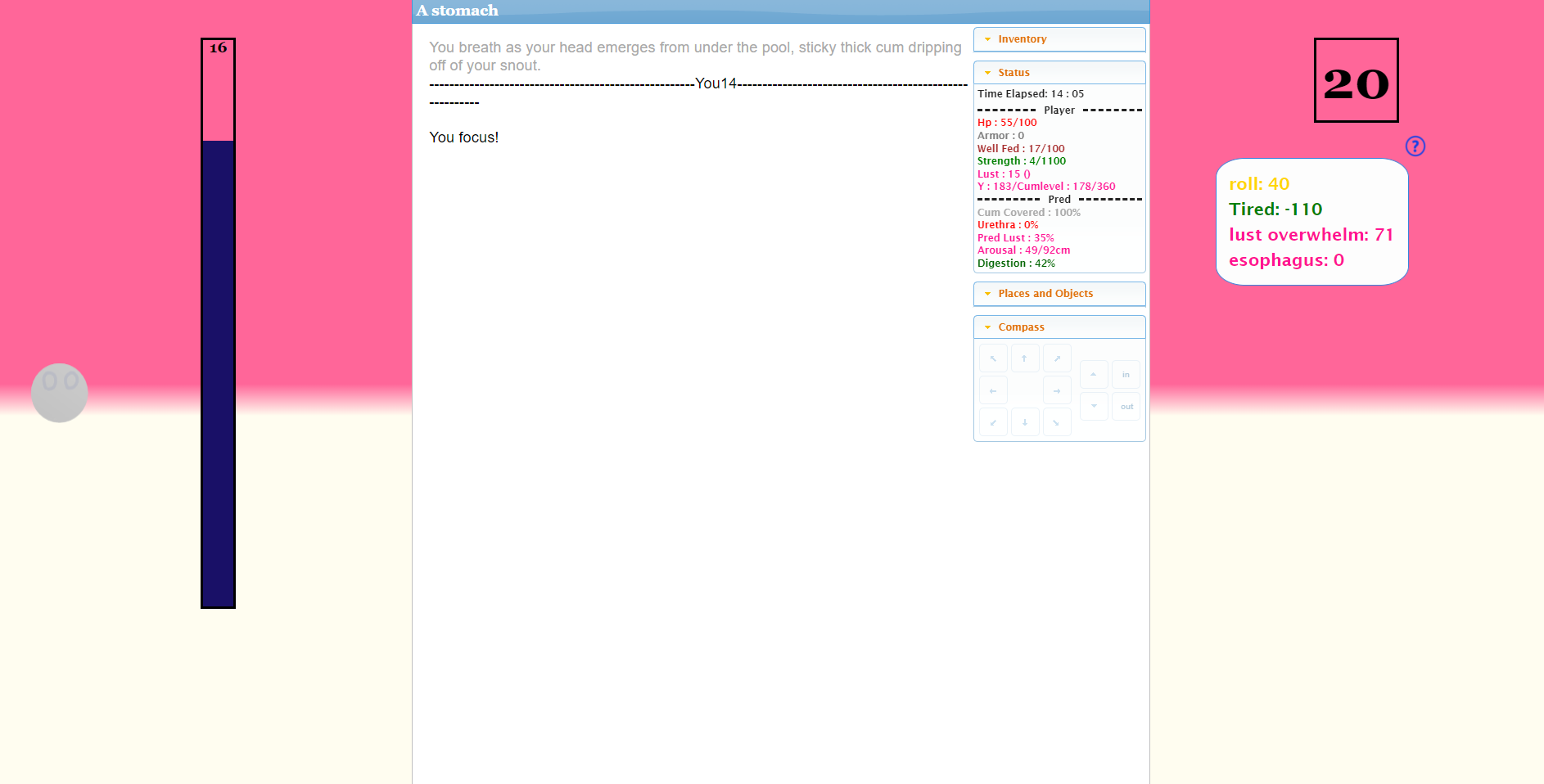
Task: Click the south arrow in the compass
Action: point(1025,422)
